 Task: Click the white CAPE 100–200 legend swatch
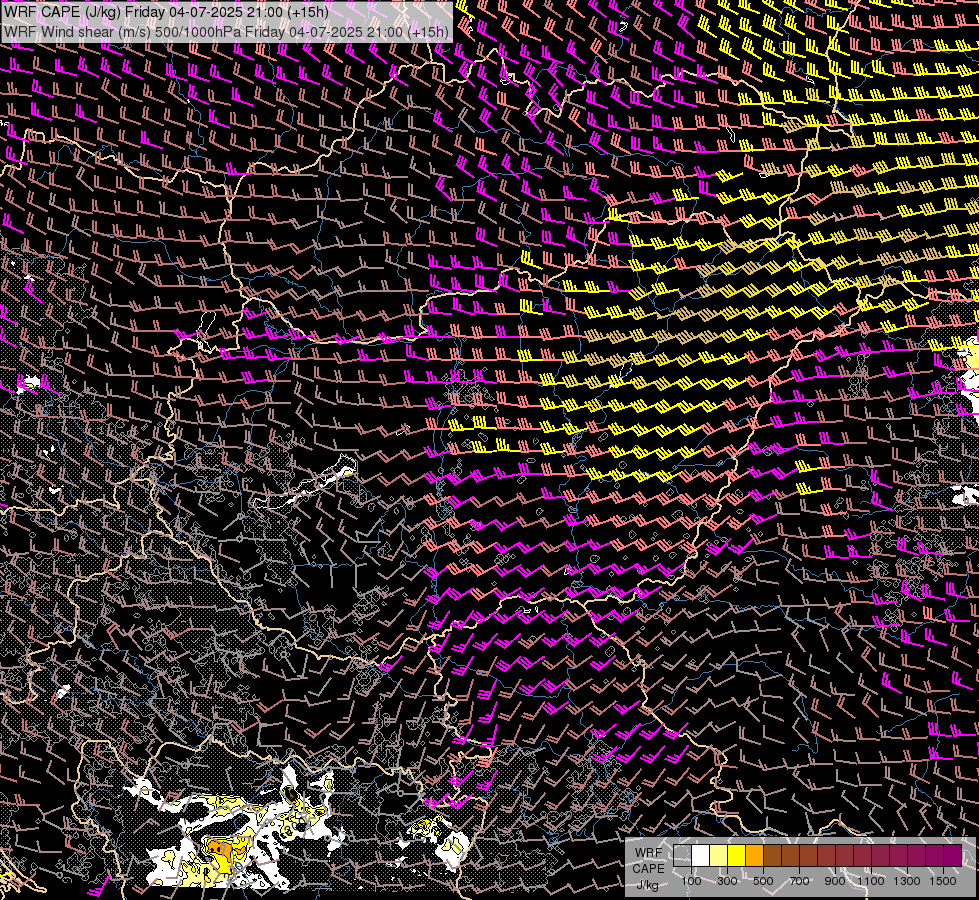pos(701,856)
